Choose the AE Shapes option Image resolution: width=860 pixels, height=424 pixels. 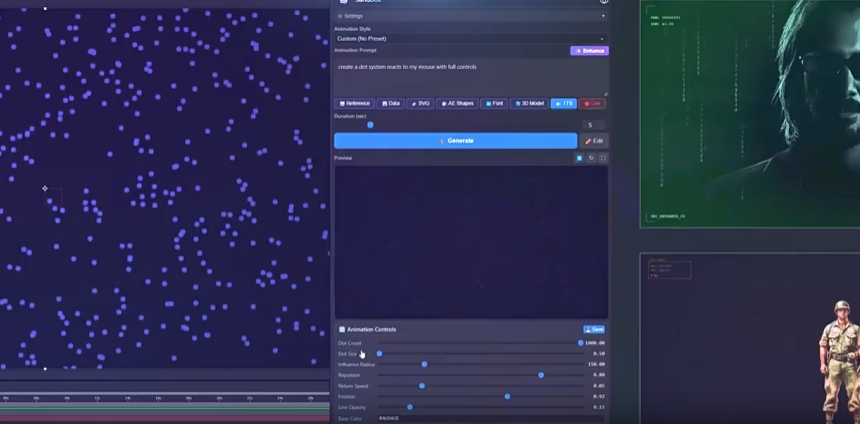457,103
